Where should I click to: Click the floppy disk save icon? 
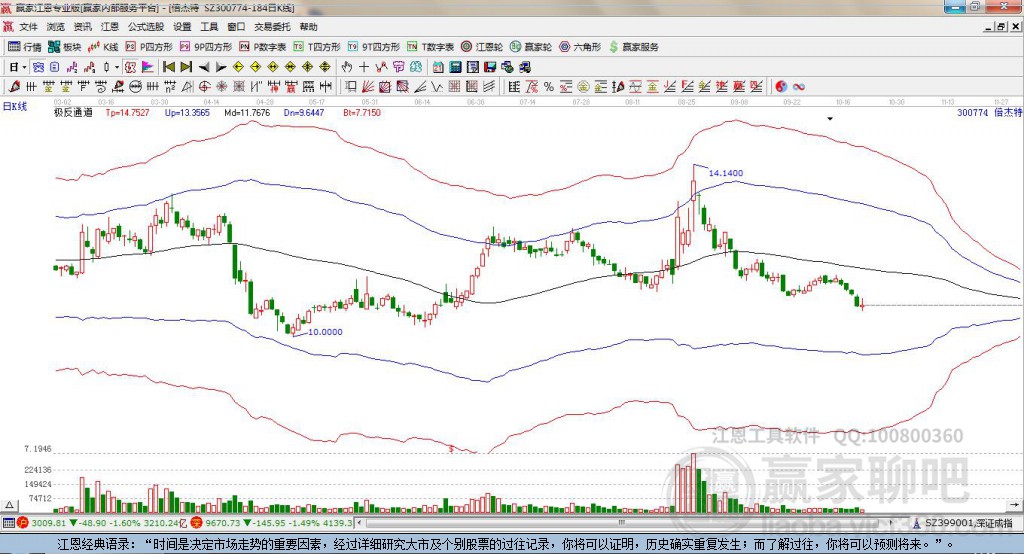point(490,67)
